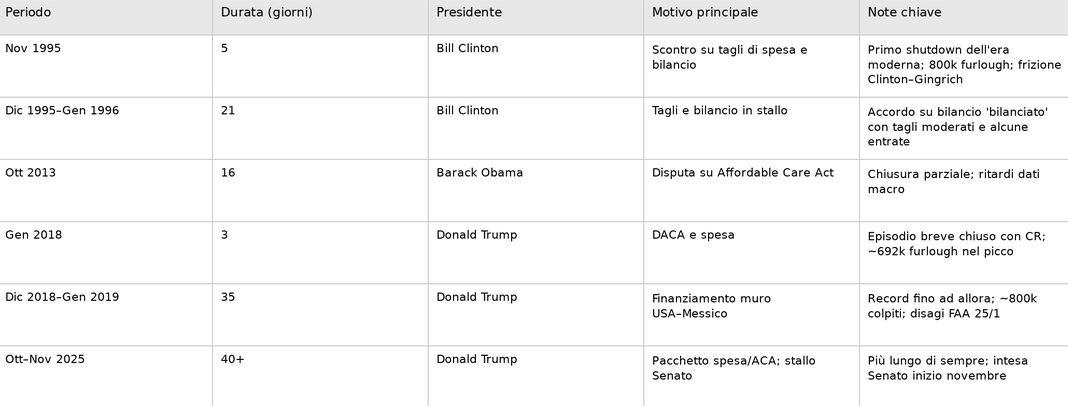Click the Ott 2013 period cell
1068x406 pixels.
(31, 173)
